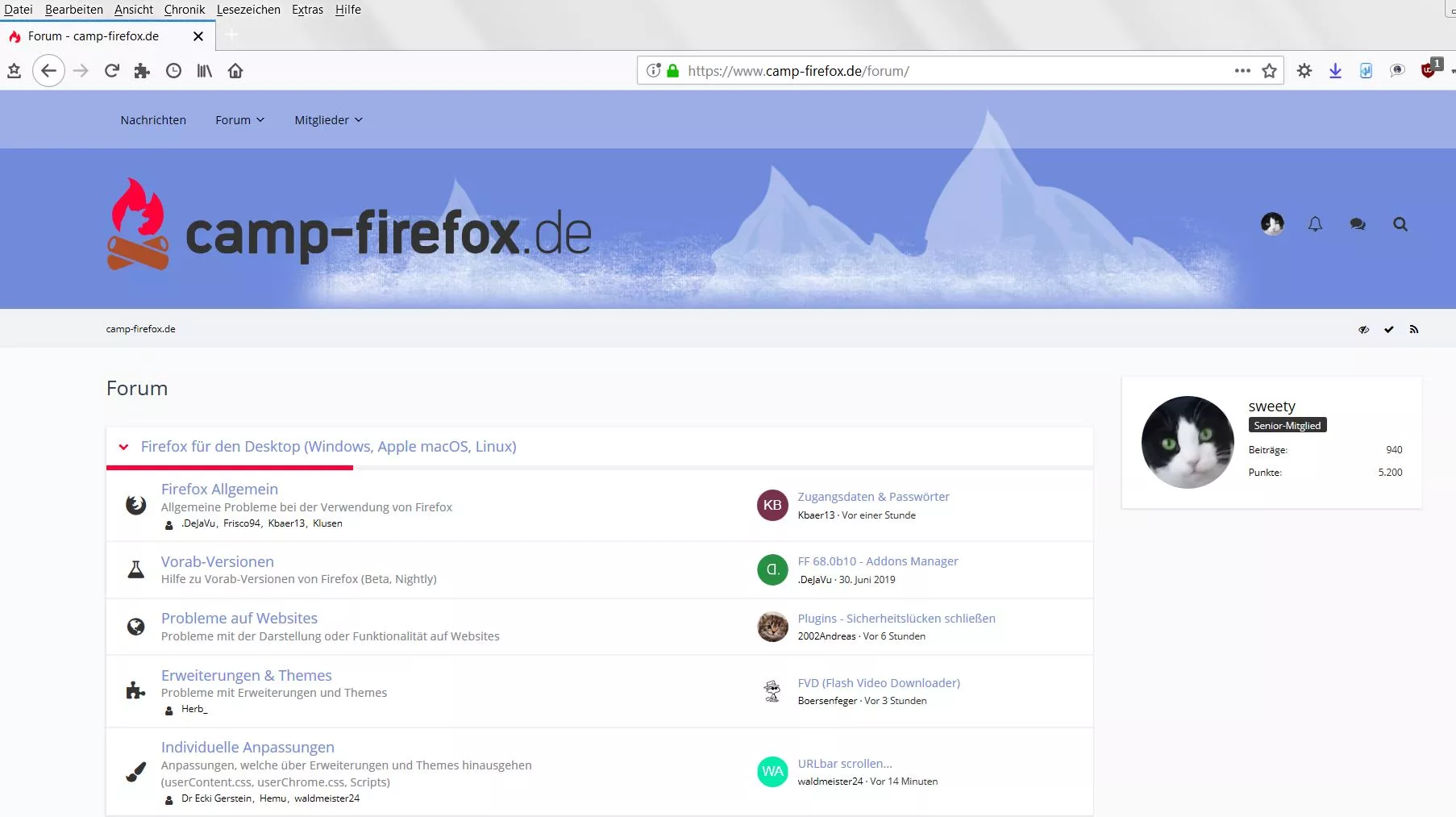The width and height of the screenshot is (1456, 817).
Task: Open Nachrichten in the site navigation
Action: point(153,120)
